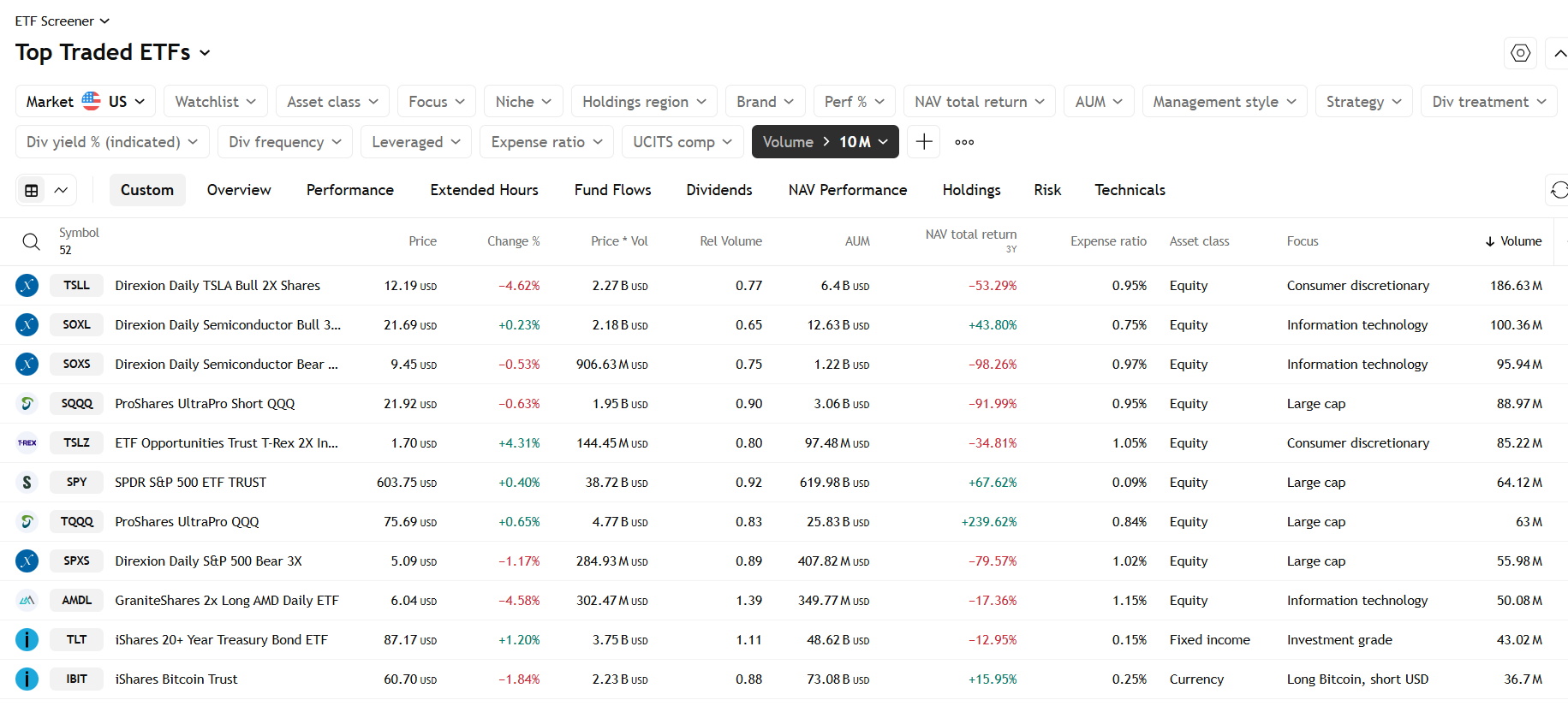
Task: Click the Direxion logo beside TSLL
Action: (27, 286)
